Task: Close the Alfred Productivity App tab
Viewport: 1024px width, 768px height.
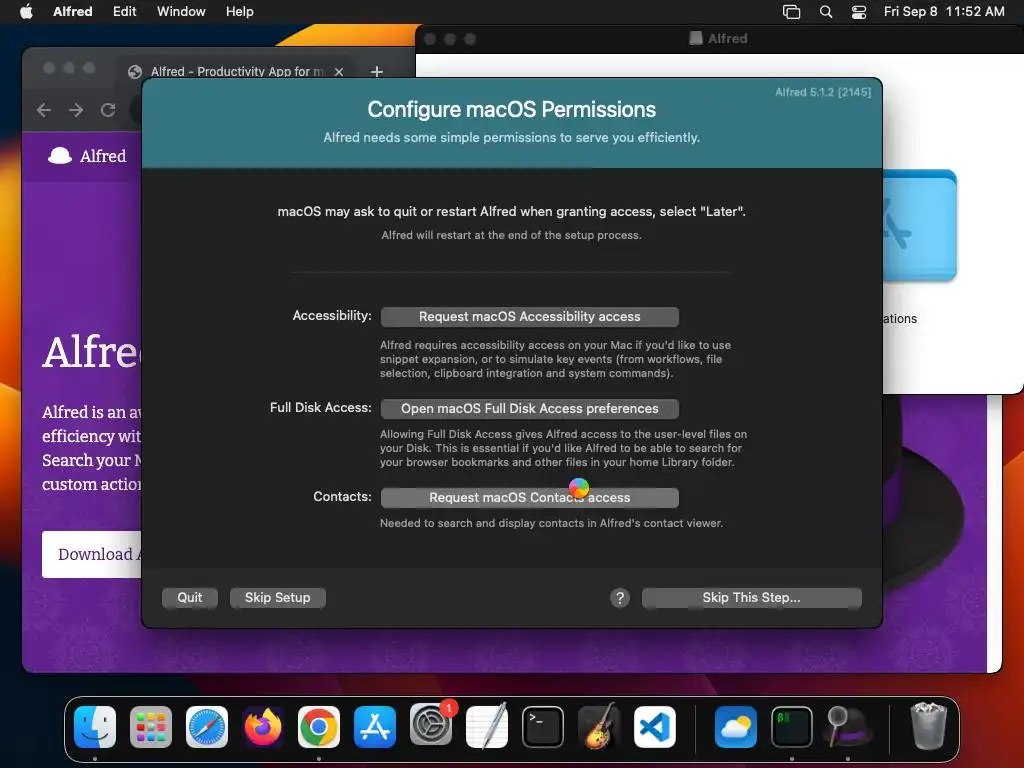Action: coord(339,71)
